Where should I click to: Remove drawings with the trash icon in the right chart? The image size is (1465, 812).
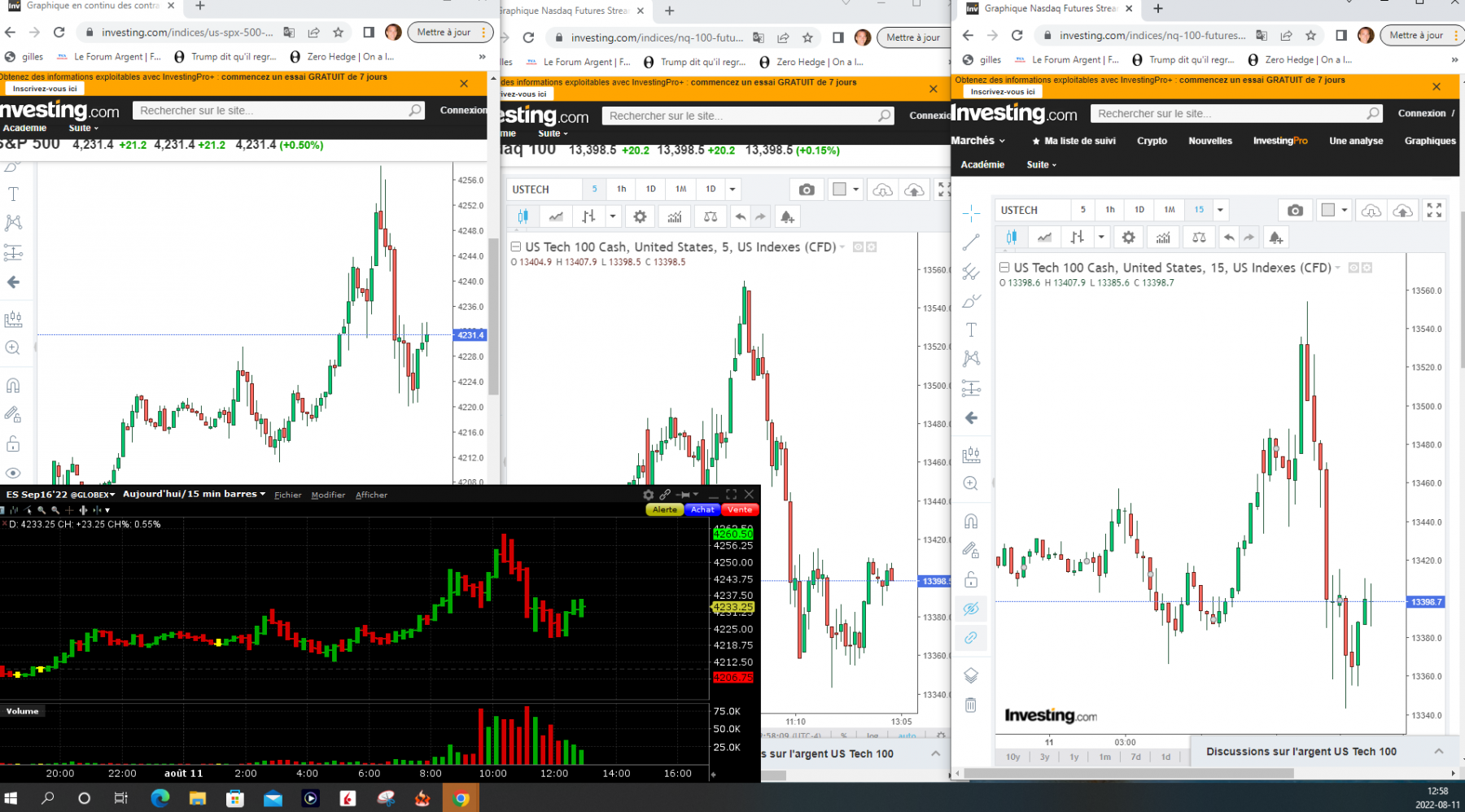(971, 705)
